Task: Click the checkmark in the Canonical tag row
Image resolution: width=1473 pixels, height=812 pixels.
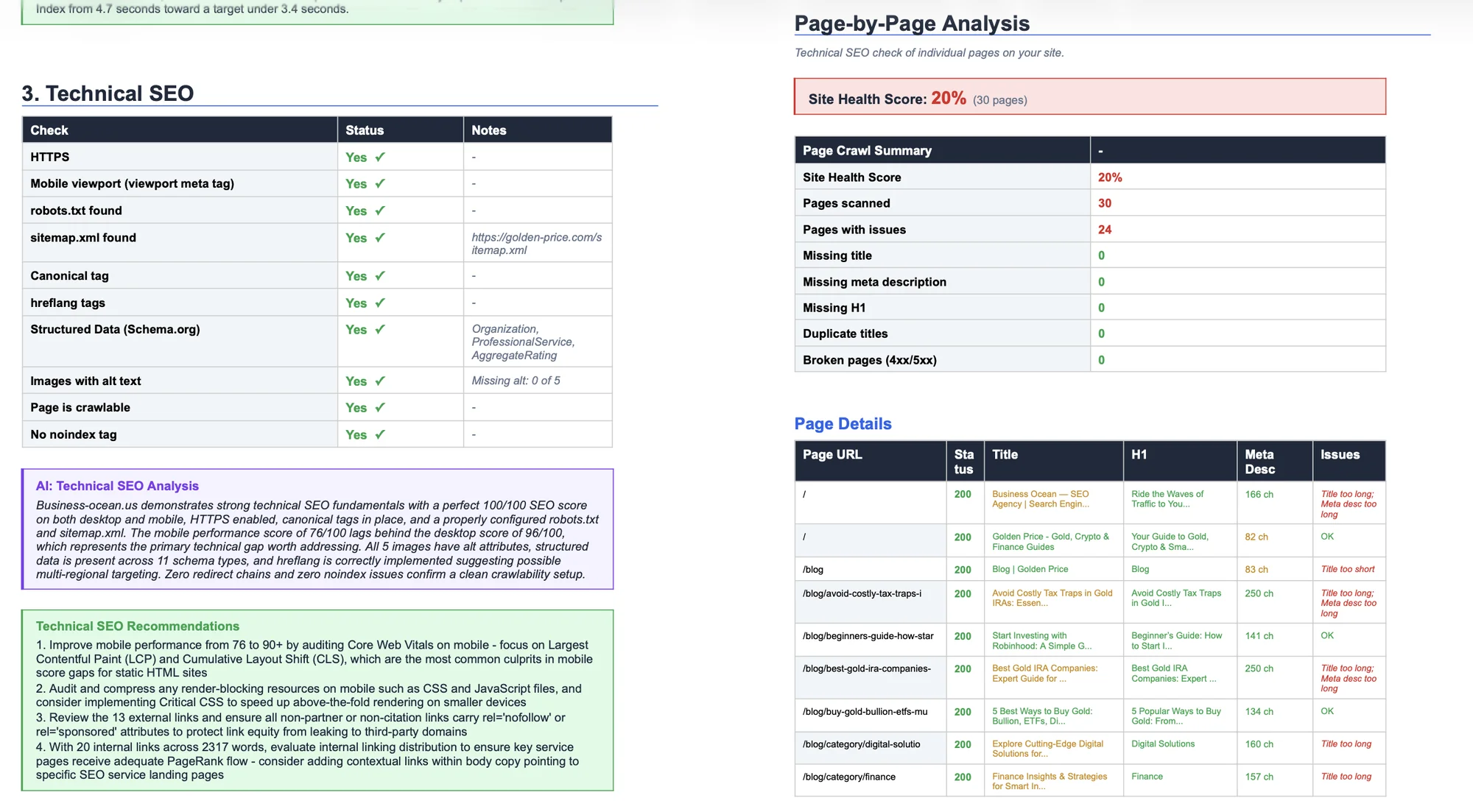Action: (x=380, y=276)
